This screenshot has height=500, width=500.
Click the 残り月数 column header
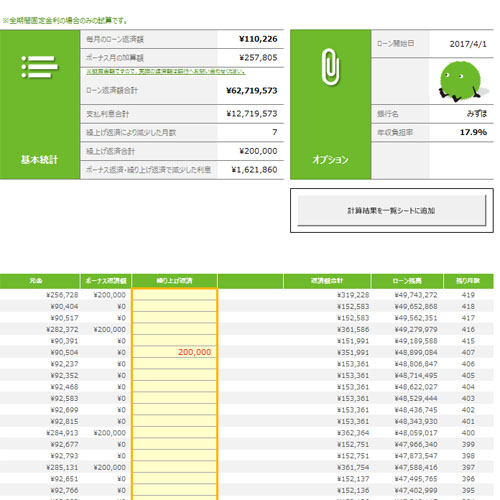[468, 281]
